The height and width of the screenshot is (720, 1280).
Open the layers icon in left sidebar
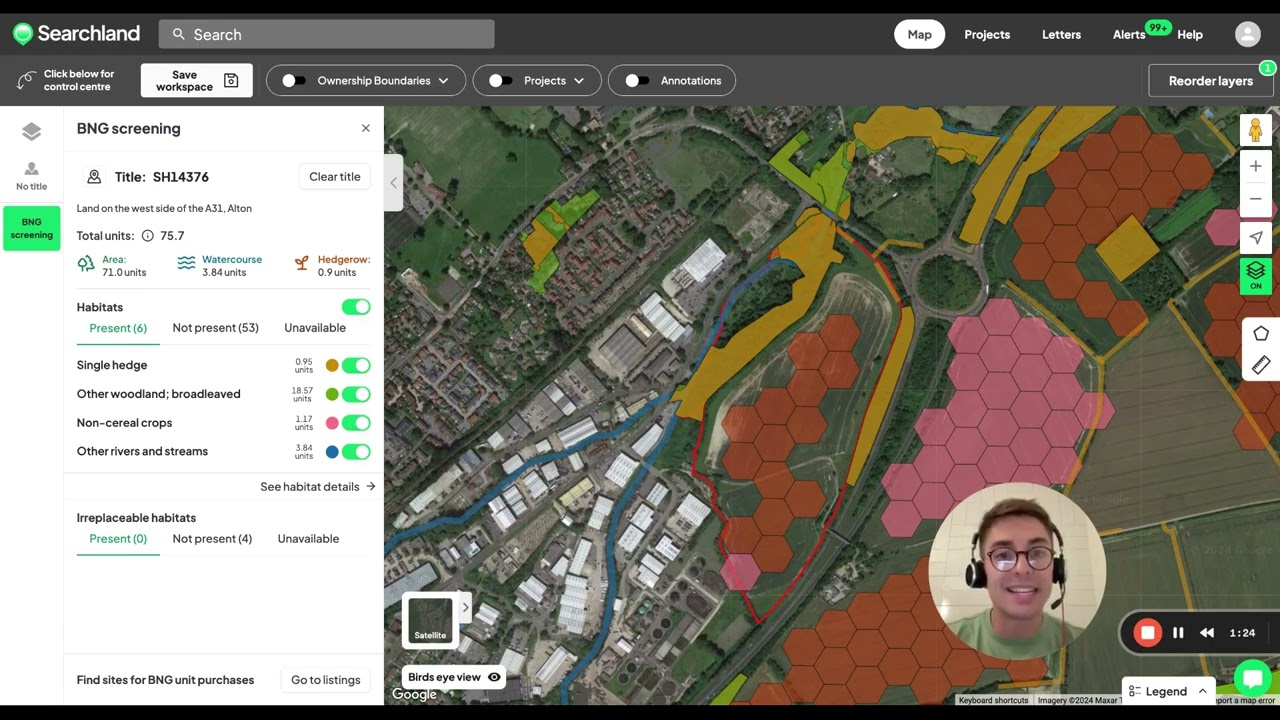pos(31,131)
